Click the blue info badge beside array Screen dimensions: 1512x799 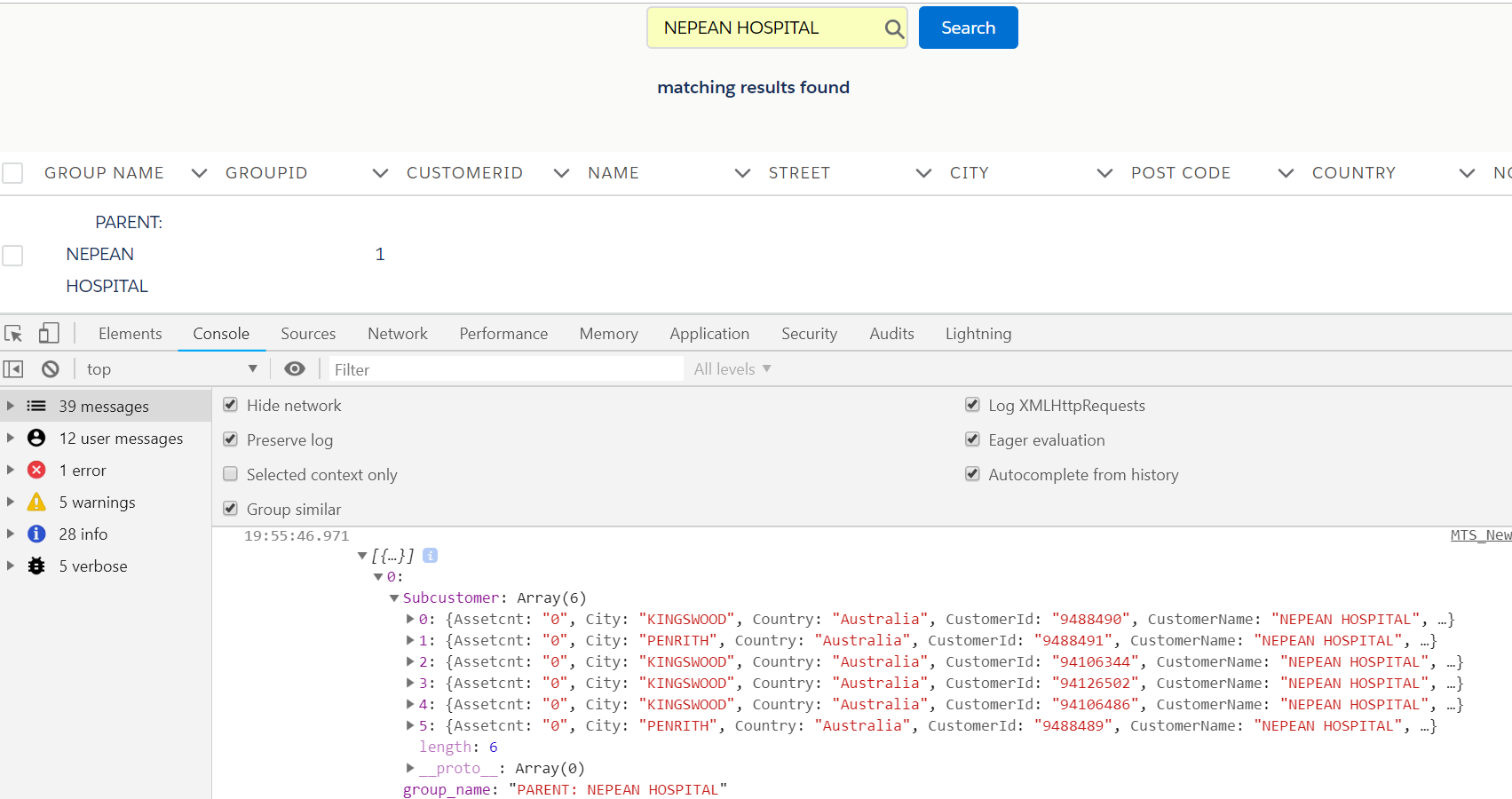[x=431, y=556]
